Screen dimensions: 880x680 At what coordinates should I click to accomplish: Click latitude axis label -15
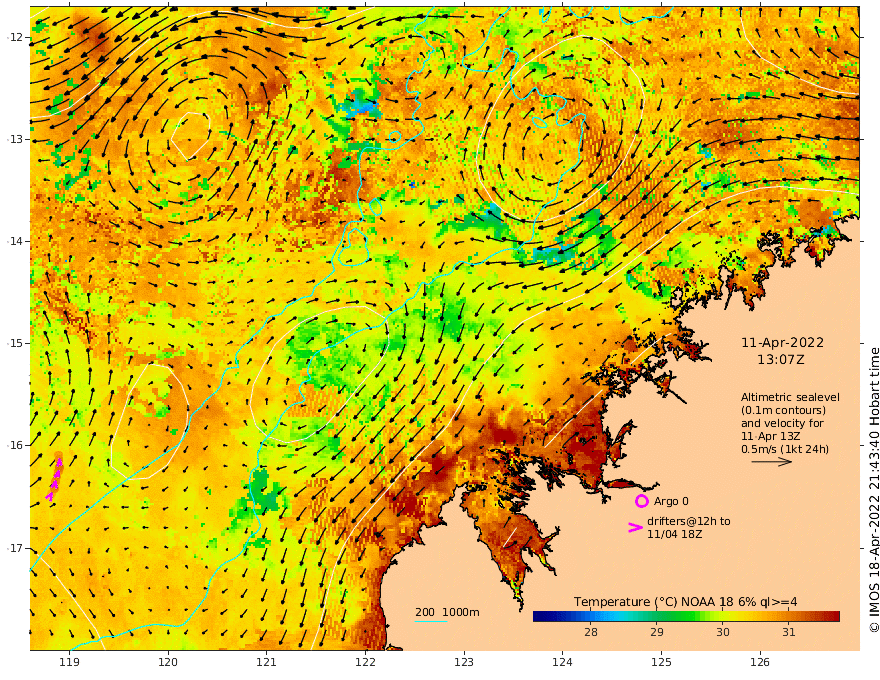click(15, 343)
